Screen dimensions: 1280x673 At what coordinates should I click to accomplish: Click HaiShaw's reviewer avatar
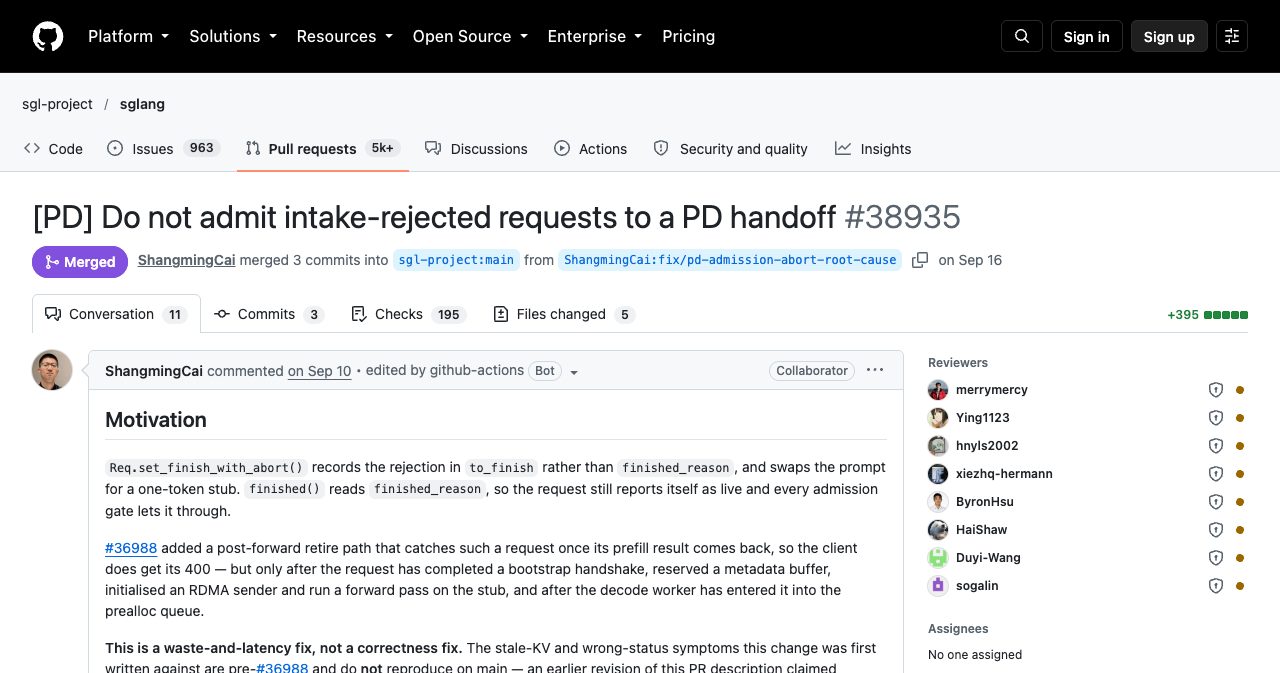938,530
